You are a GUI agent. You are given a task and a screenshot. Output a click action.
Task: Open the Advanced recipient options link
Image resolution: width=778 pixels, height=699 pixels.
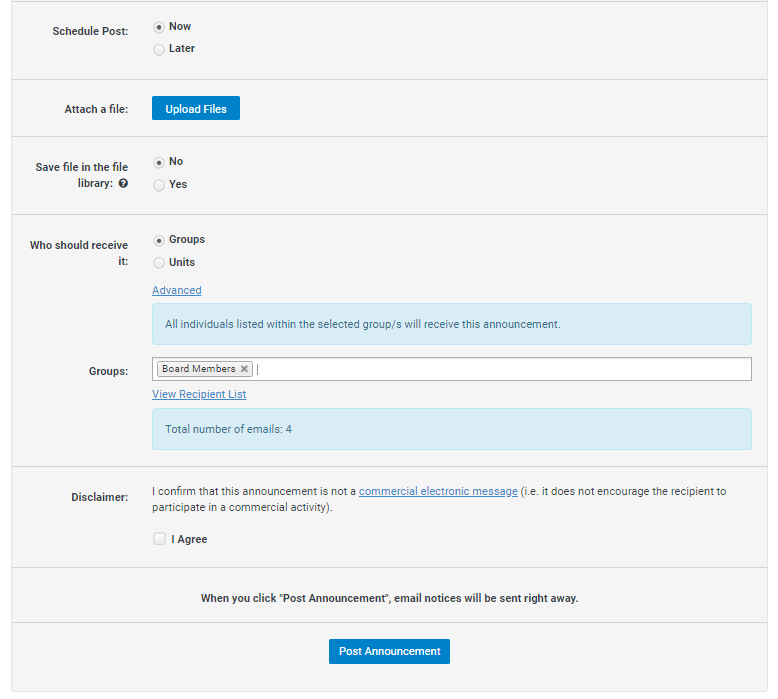177,290
